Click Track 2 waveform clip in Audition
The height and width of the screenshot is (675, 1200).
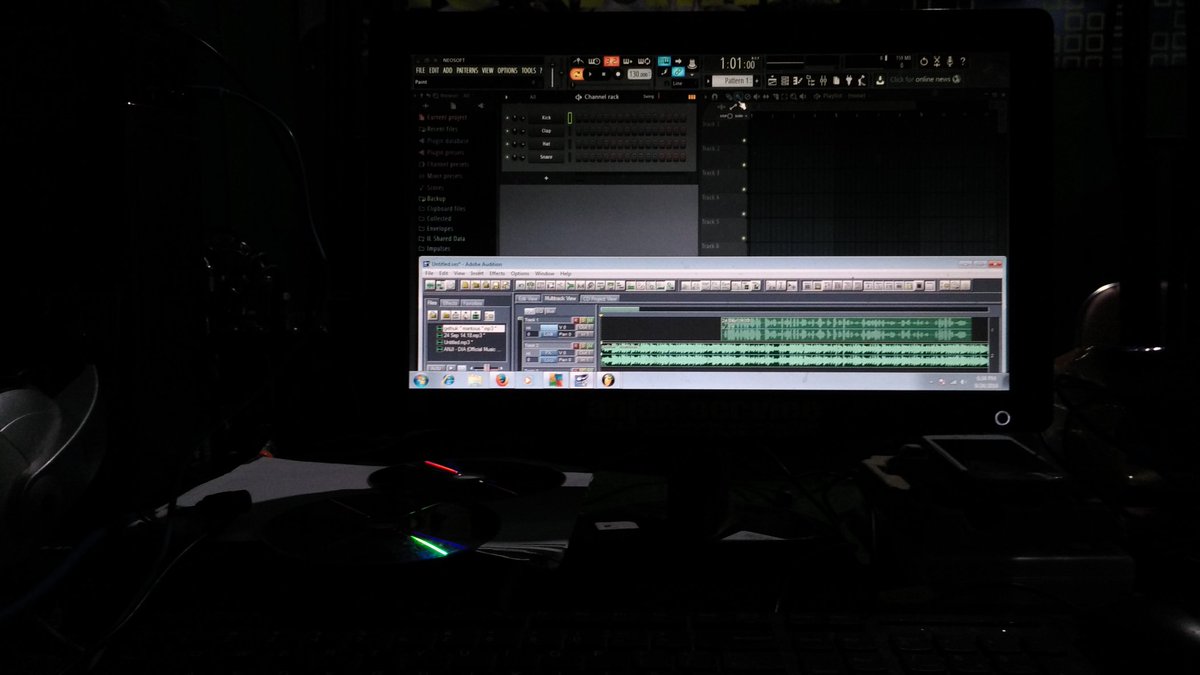(x=795, y=354)
